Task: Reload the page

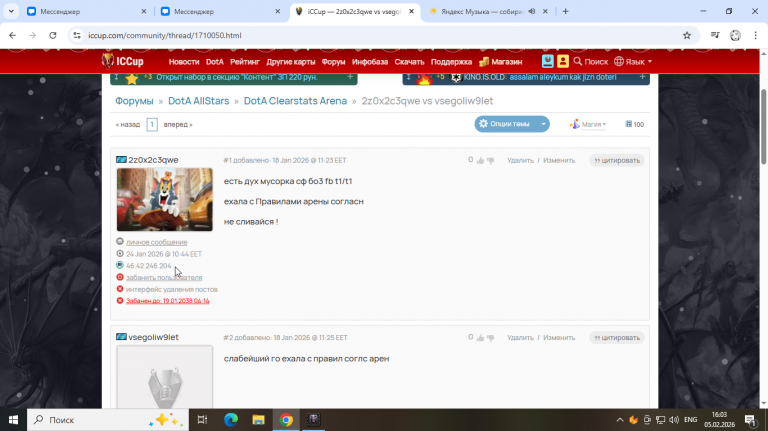Action: pos(53,35)
